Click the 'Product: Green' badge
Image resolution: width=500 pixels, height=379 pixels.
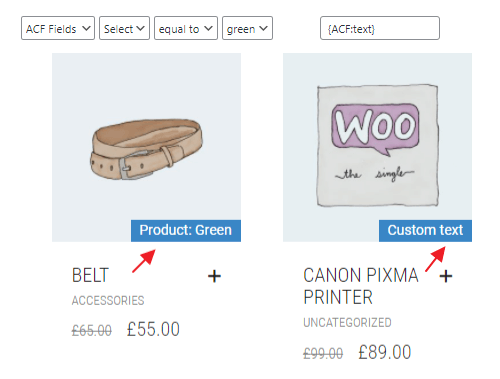tap(186, 231)
